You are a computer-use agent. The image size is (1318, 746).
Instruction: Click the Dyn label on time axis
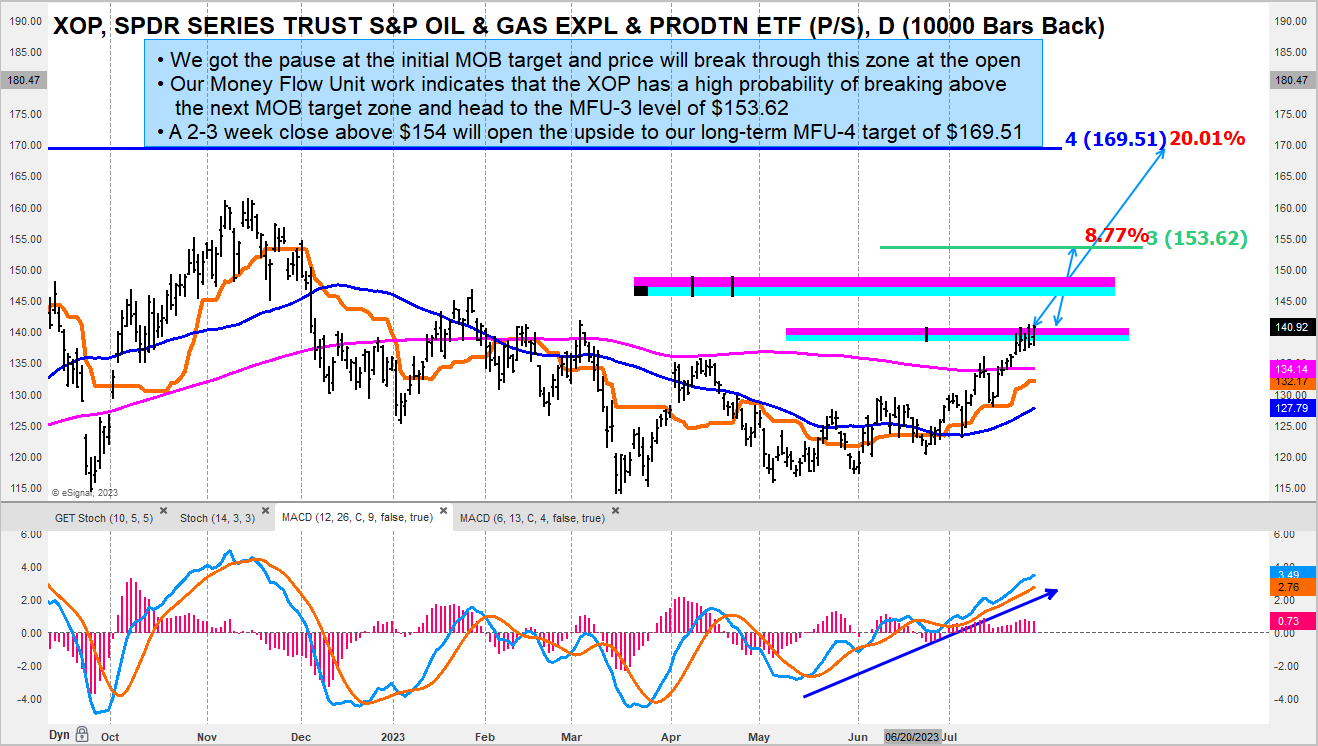[x=58, y=735]
